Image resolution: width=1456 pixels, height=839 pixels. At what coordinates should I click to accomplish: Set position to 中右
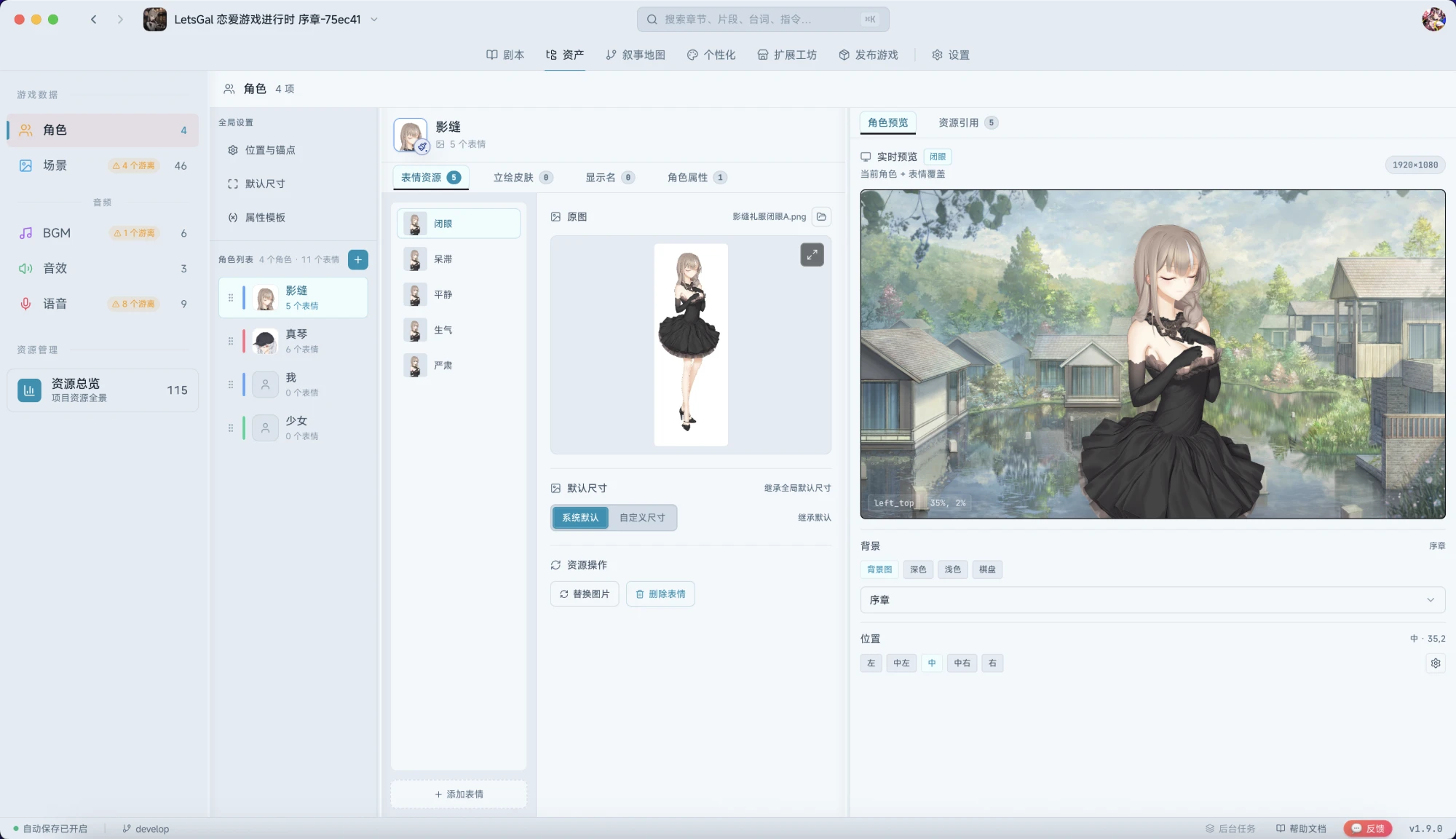click(x=962, y=663)
